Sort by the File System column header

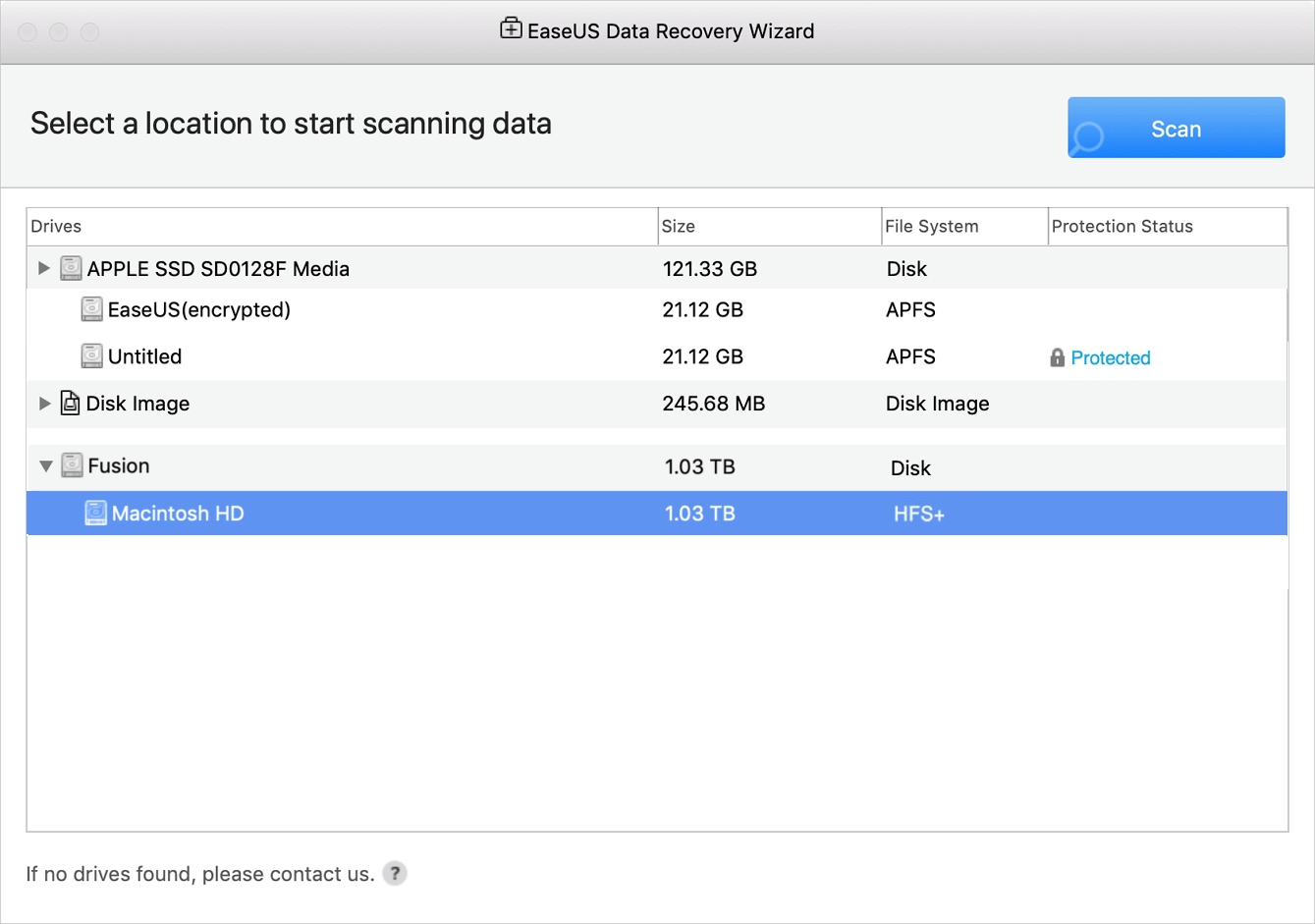click(964, 227)
